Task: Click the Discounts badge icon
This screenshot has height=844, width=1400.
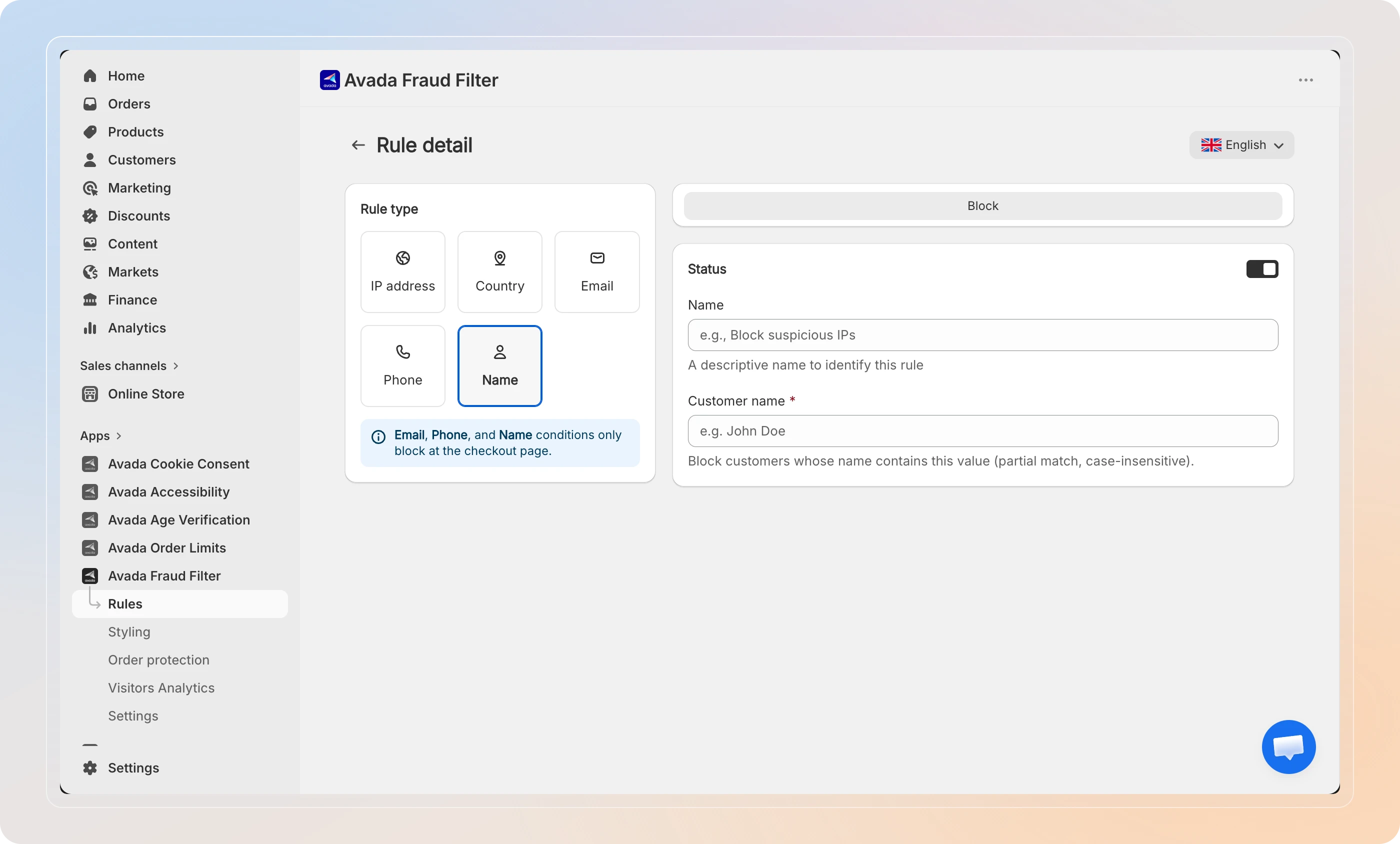Action: pos(90,216)
